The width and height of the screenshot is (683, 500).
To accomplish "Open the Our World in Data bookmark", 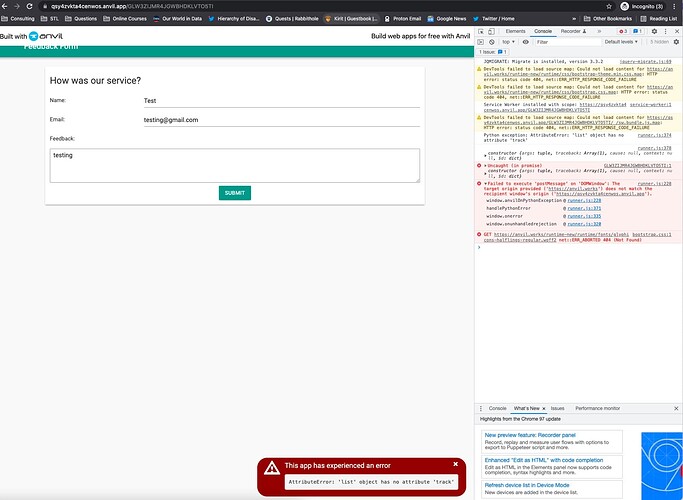I will click(x=177, y=19).
